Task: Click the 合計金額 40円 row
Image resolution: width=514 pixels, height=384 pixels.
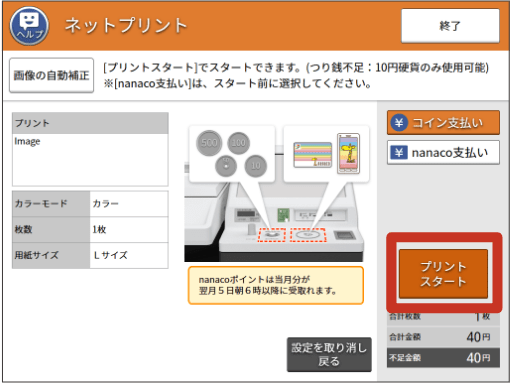Action: tap(443, 337)
